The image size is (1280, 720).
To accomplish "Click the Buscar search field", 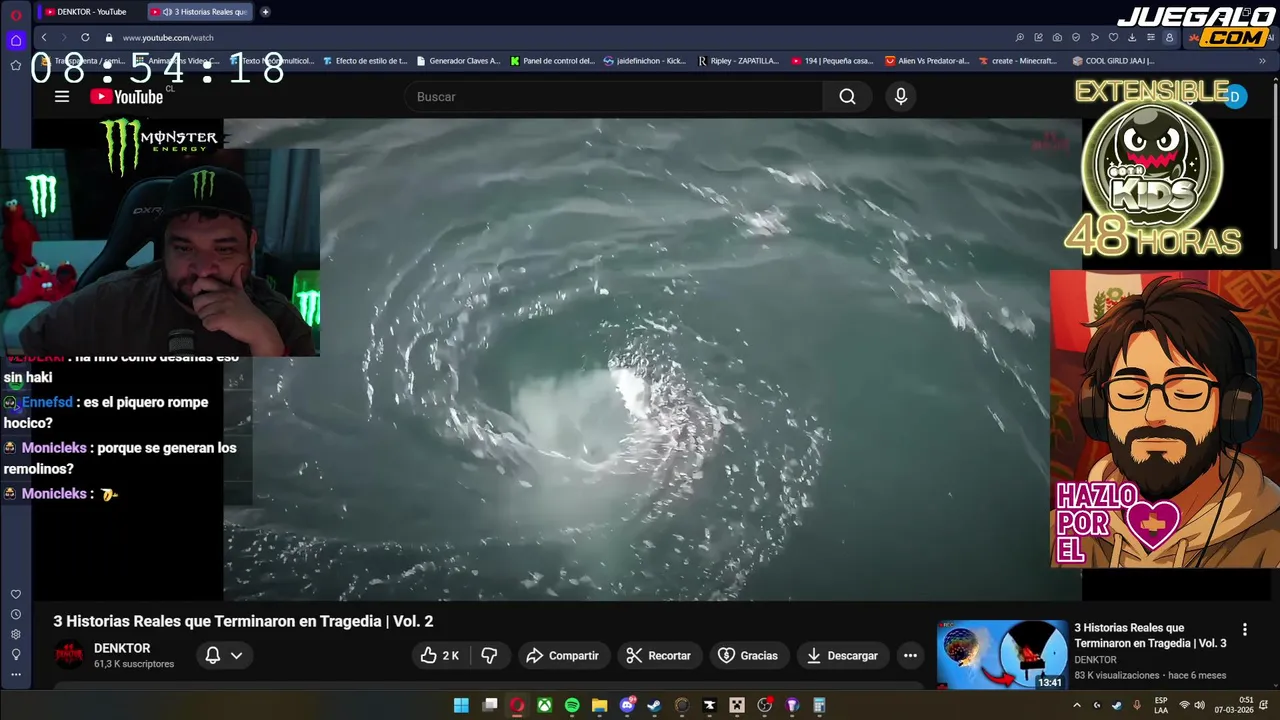I will [614, 97].
